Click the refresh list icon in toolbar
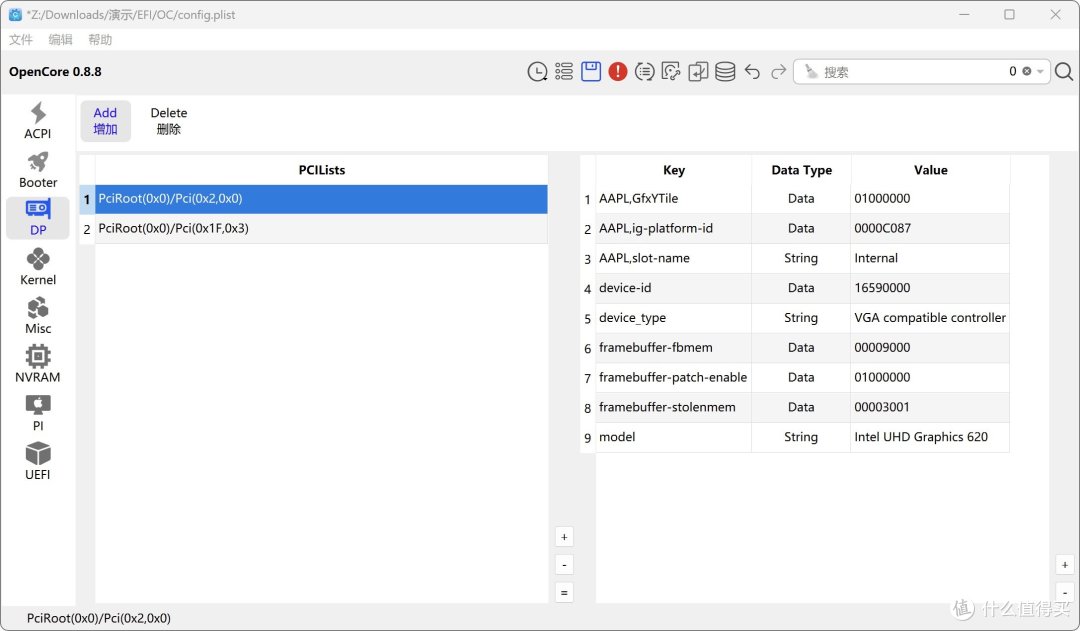1080x631 pixels. [x=645, y=72]
